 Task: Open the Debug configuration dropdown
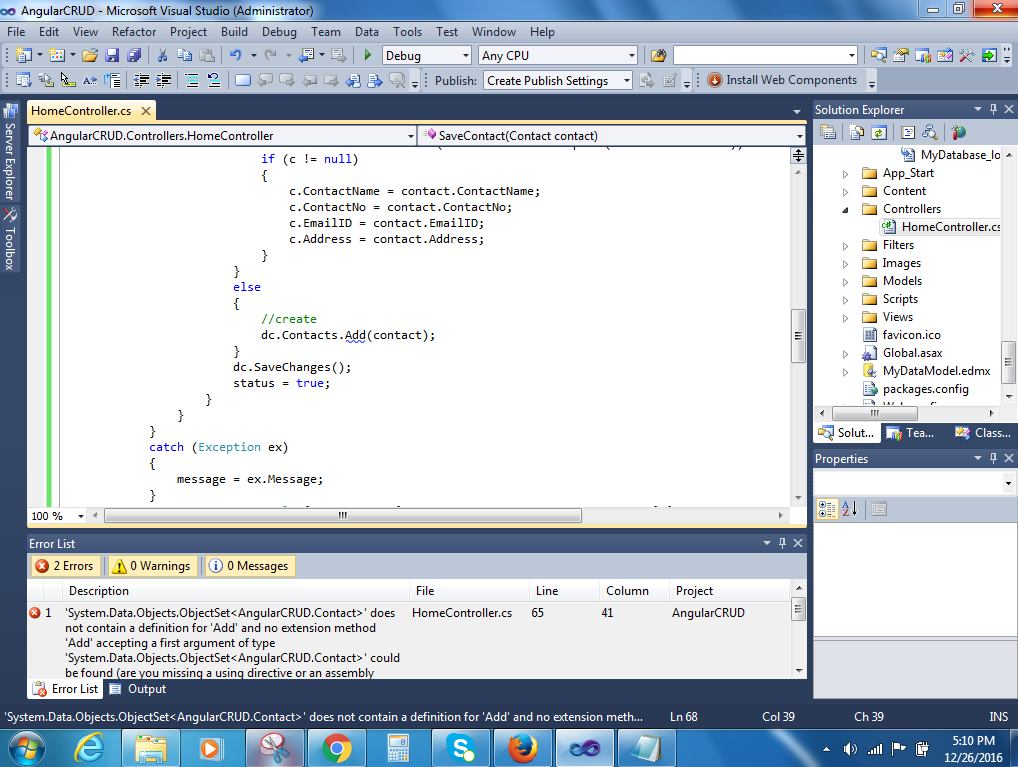point(466,56)
